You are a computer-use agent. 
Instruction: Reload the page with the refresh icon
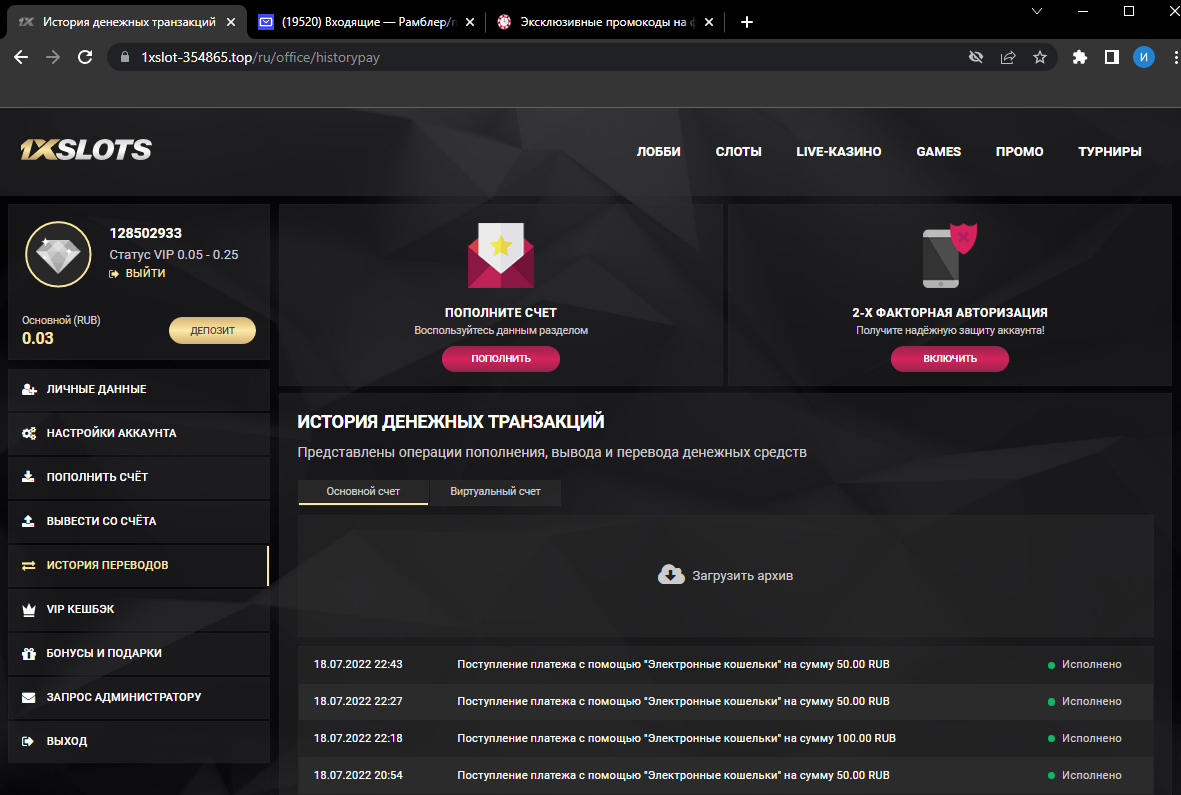point(85,57)
